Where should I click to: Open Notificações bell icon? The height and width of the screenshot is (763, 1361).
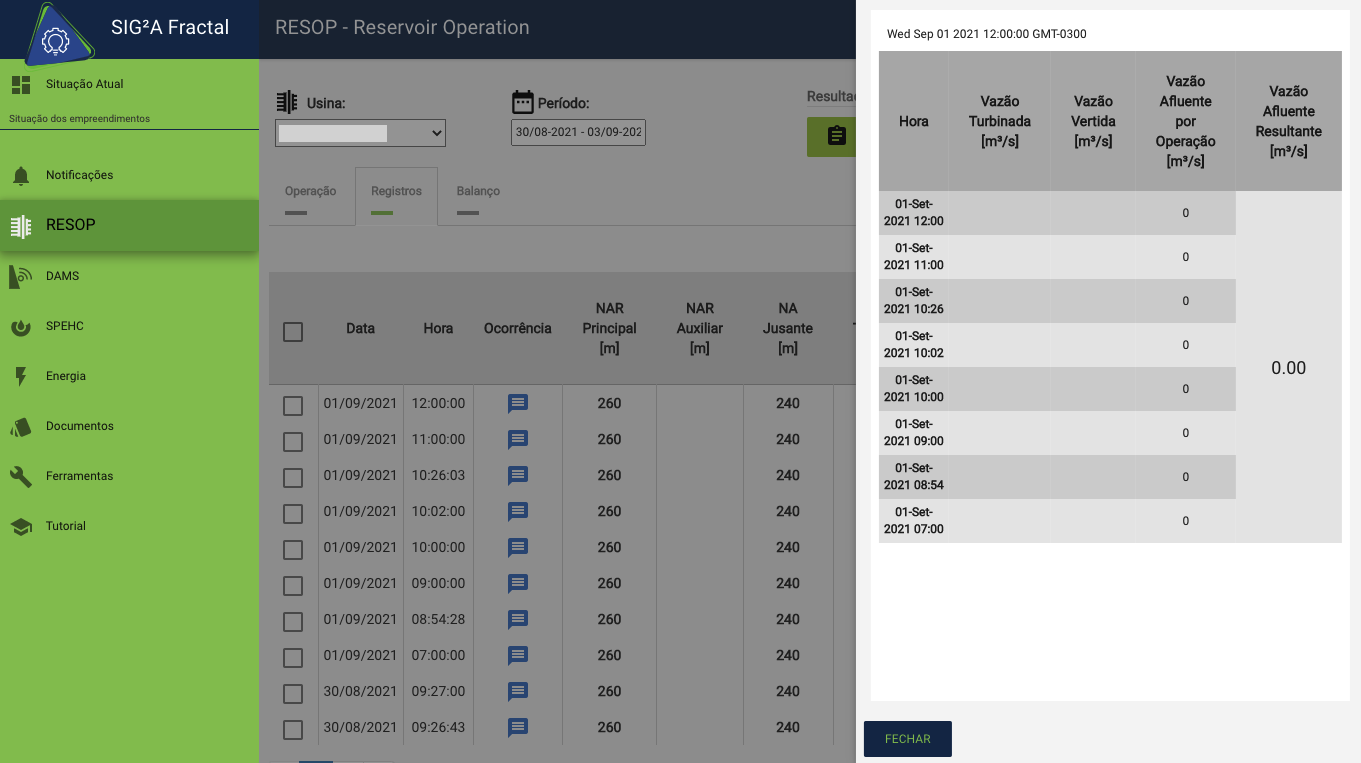tap(21, 176)
